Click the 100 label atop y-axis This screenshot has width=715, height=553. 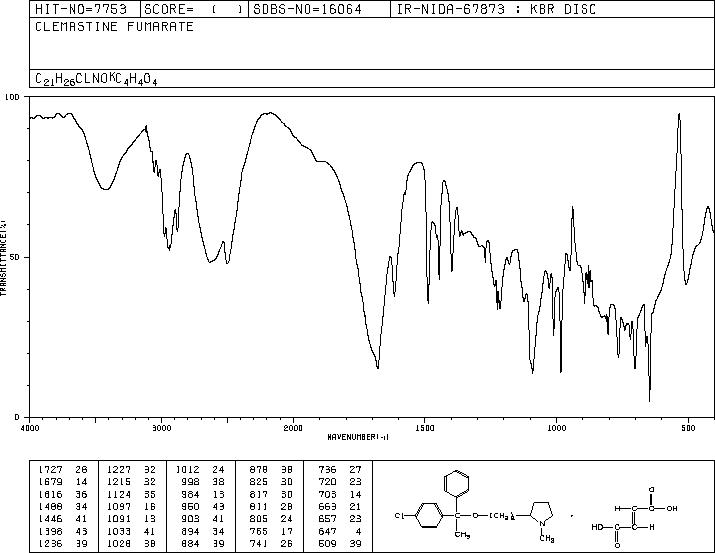point(12,97)
